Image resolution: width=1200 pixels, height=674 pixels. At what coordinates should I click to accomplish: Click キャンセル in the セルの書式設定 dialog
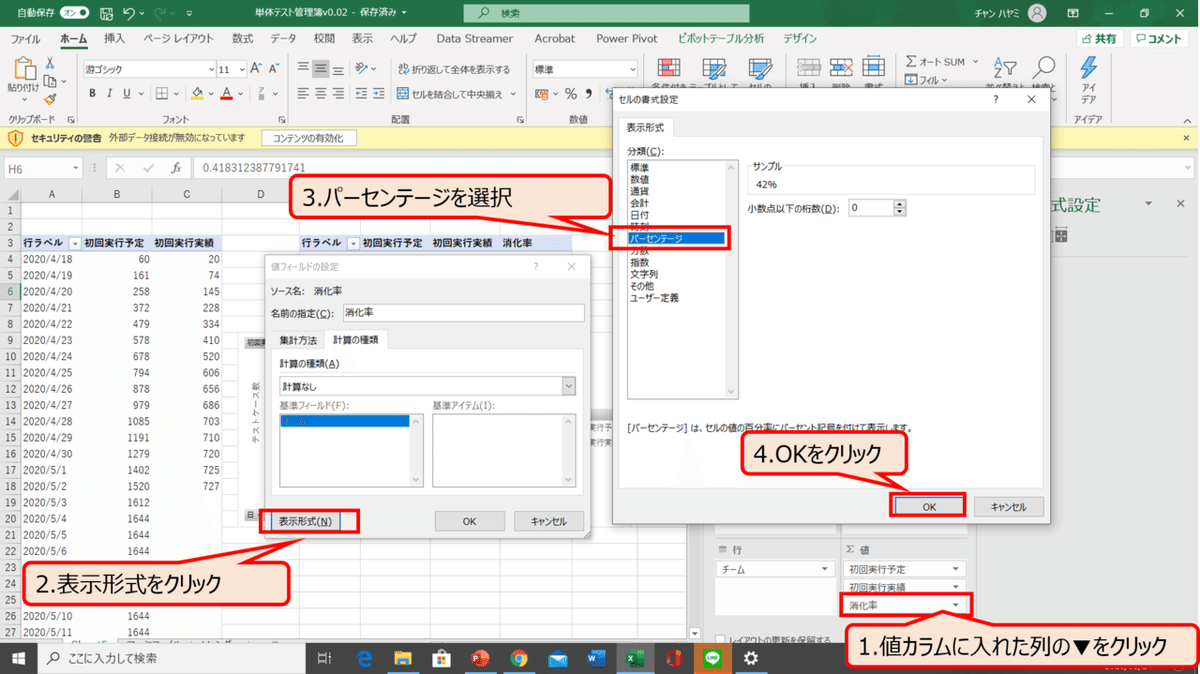coord(1008,507)
